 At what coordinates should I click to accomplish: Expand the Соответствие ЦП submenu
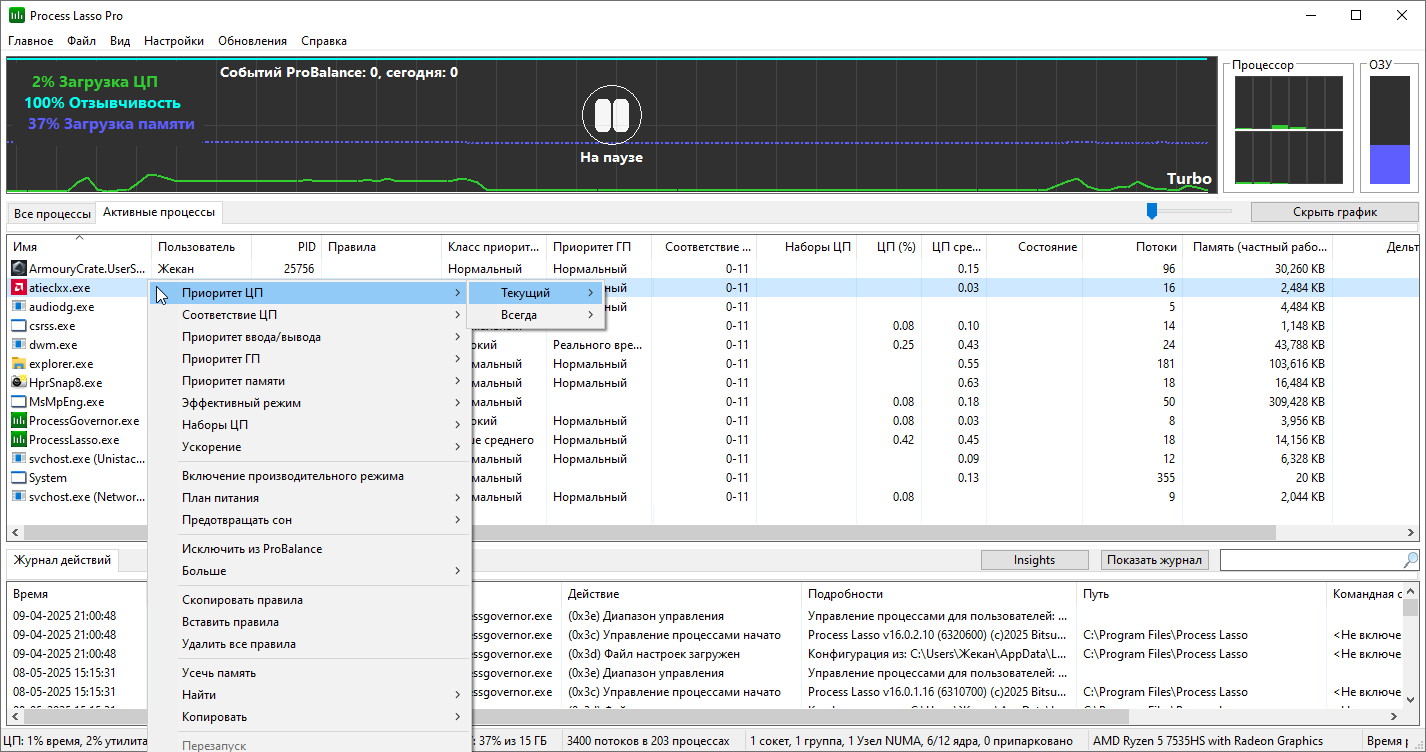click(x=309, y=315)
